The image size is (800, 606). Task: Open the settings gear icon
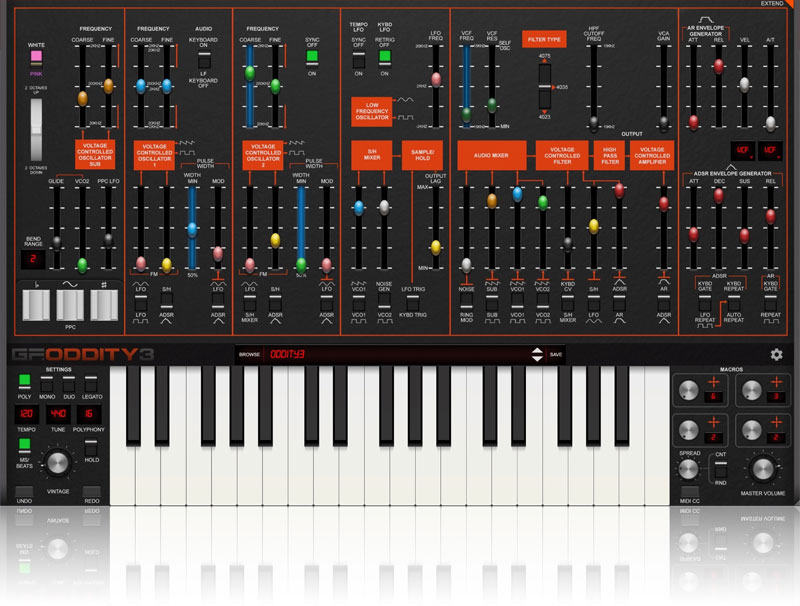coord(776,354)
